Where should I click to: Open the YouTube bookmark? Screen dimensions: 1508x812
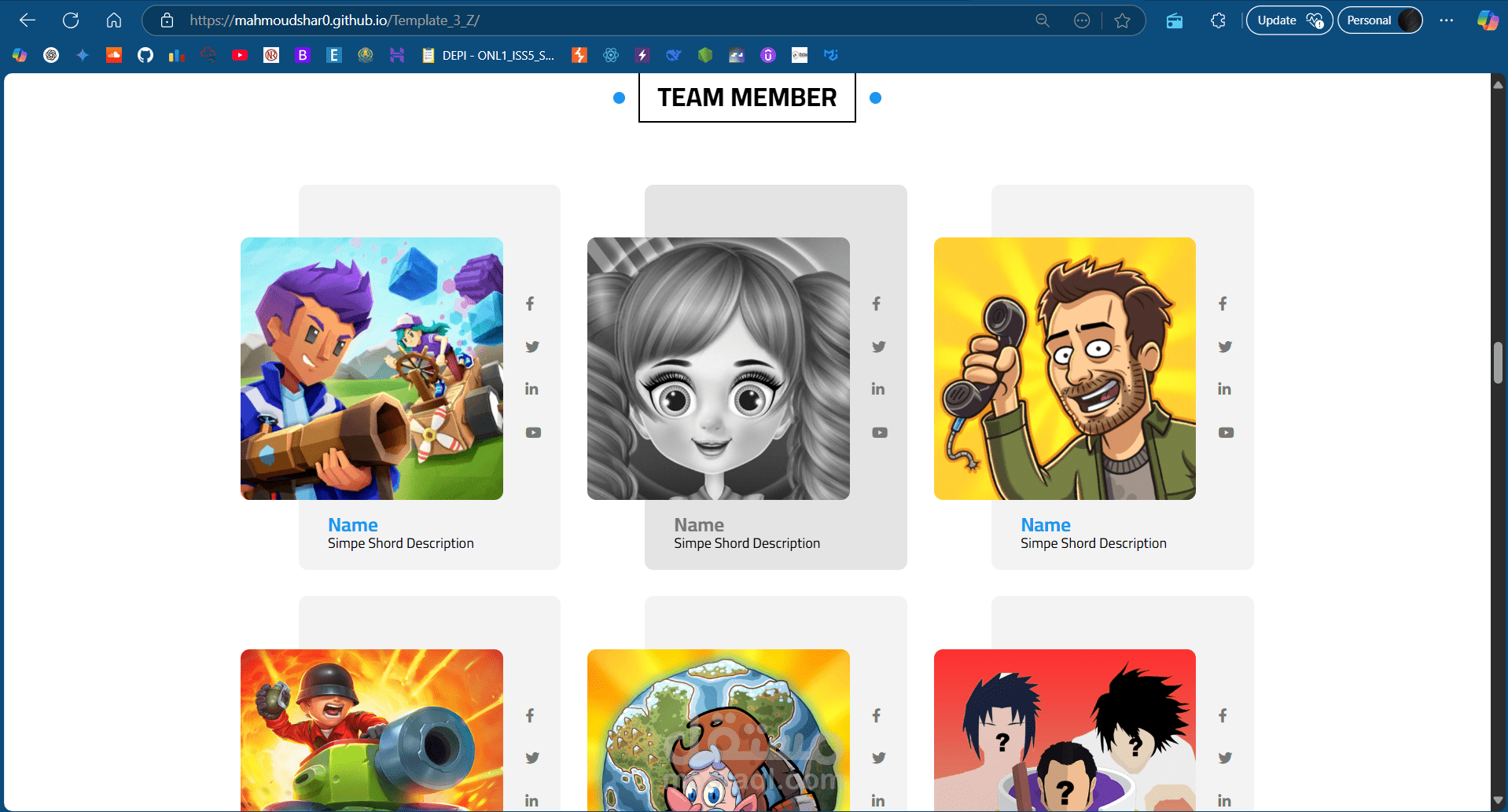(x=240, y=55)
